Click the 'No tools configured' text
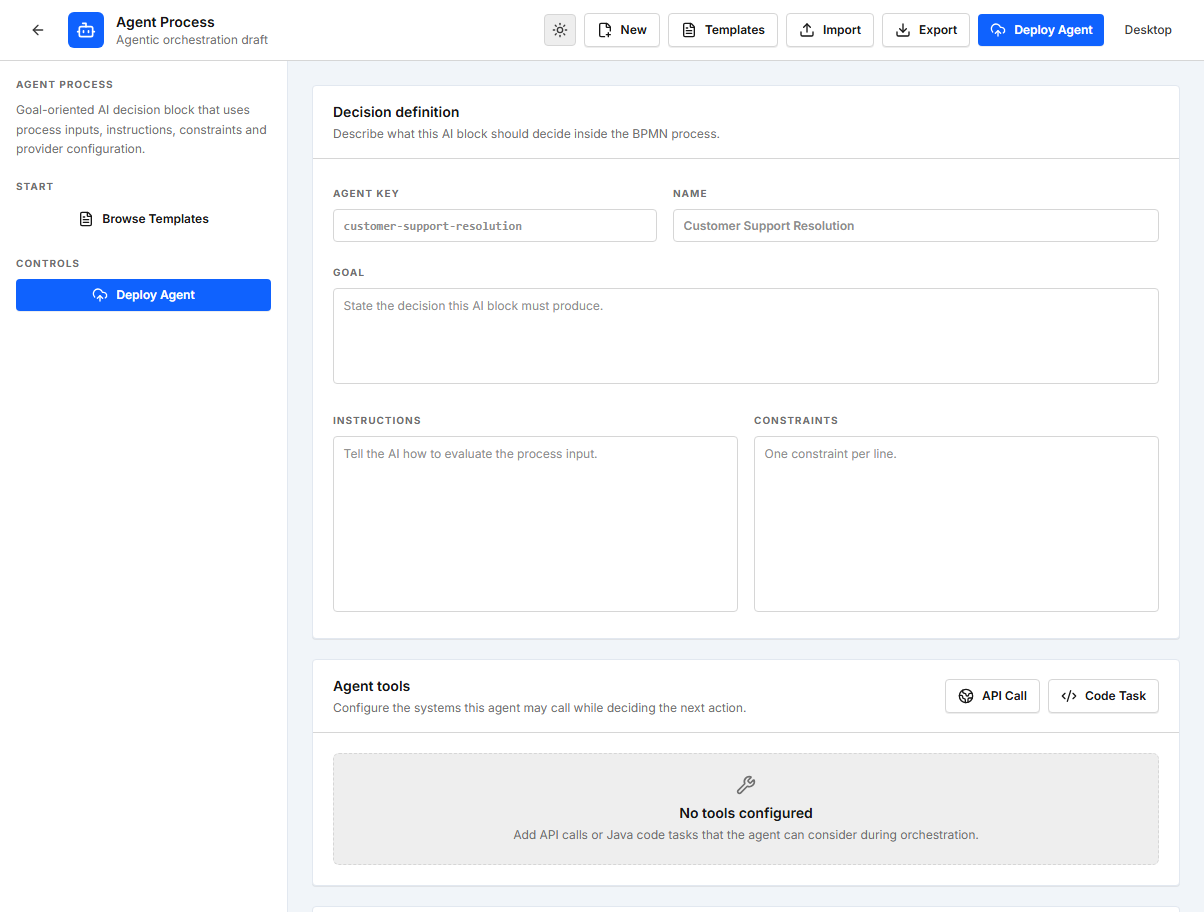This screenshot has width=1204, height=912. coord(746,813)
